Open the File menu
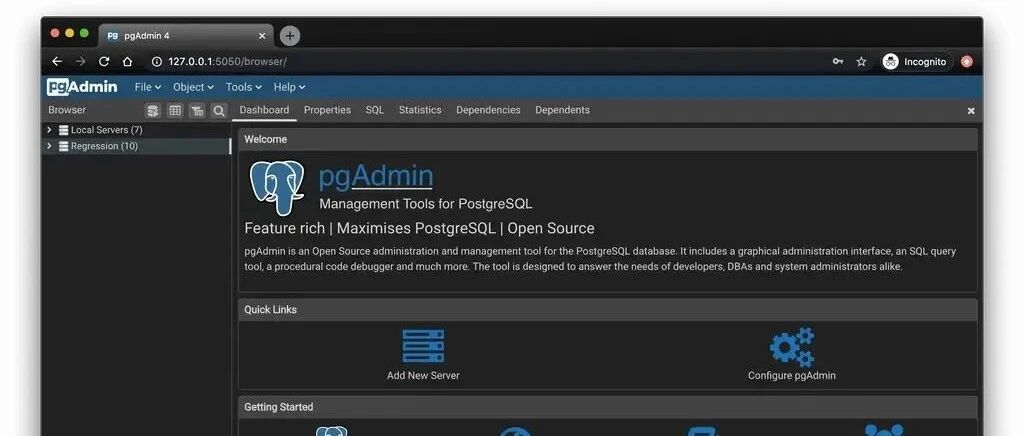Image resolution: width=1024 pixels, height=436 pixels. [148, 87]
